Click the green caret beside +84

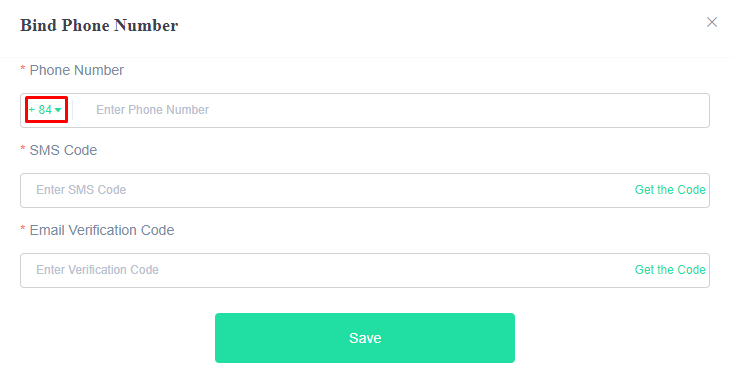tap(58, 110)
